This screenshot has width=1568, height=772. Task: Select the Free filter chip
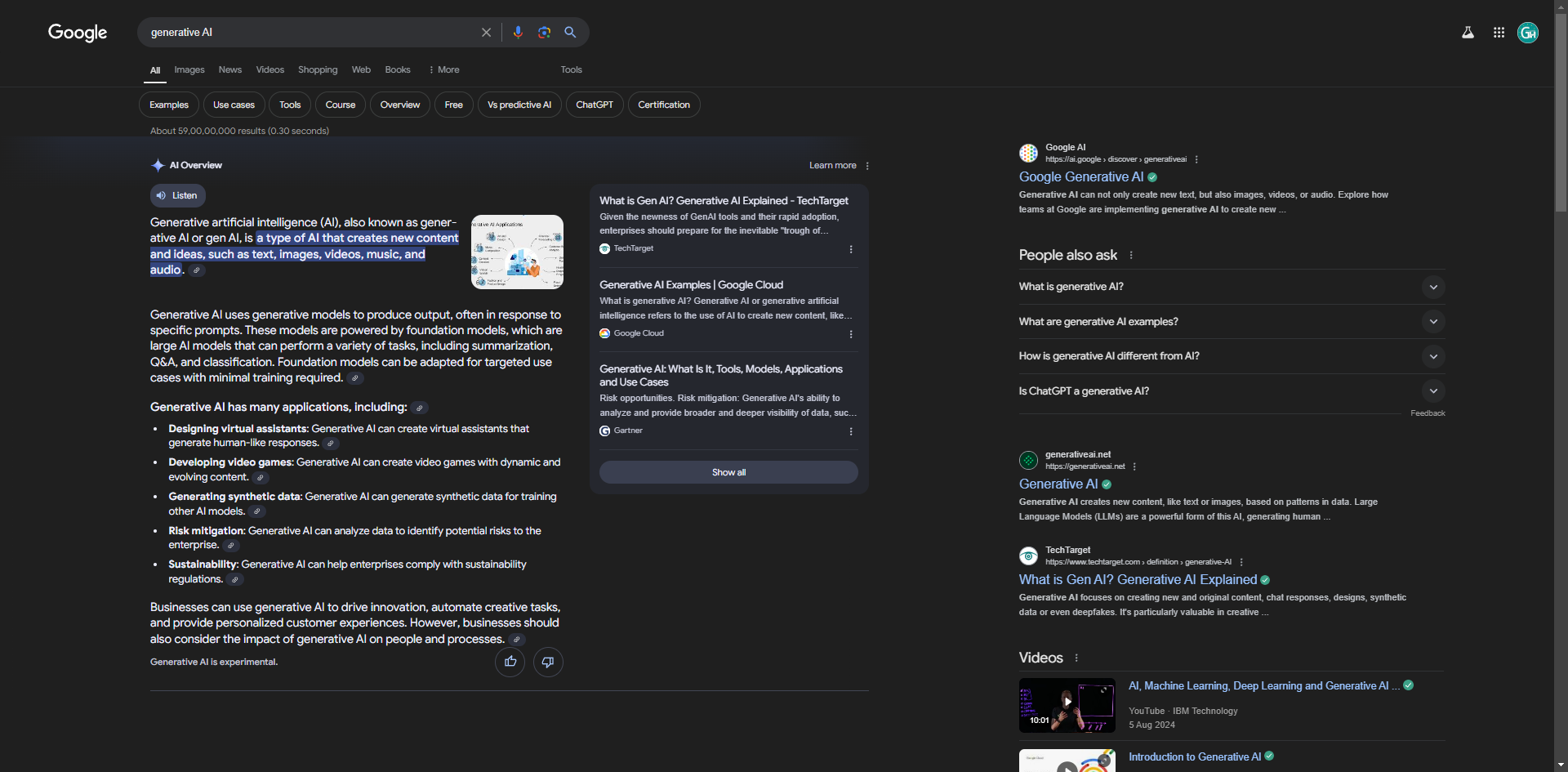[x=454, y=105]
